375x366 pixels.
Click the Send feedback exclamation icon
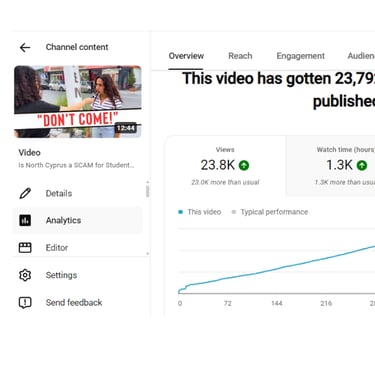click(x=25, y=303)
